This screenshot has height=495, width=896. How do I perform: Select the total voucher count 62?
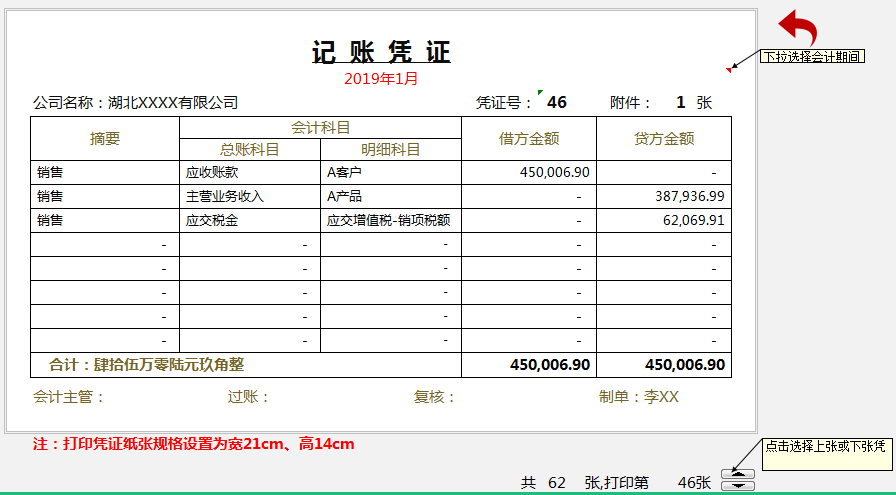pos(557,483)
